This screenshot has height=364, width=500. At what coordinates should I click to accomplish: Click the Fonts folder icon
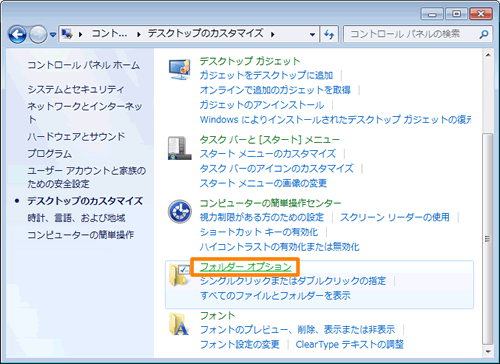179,324
